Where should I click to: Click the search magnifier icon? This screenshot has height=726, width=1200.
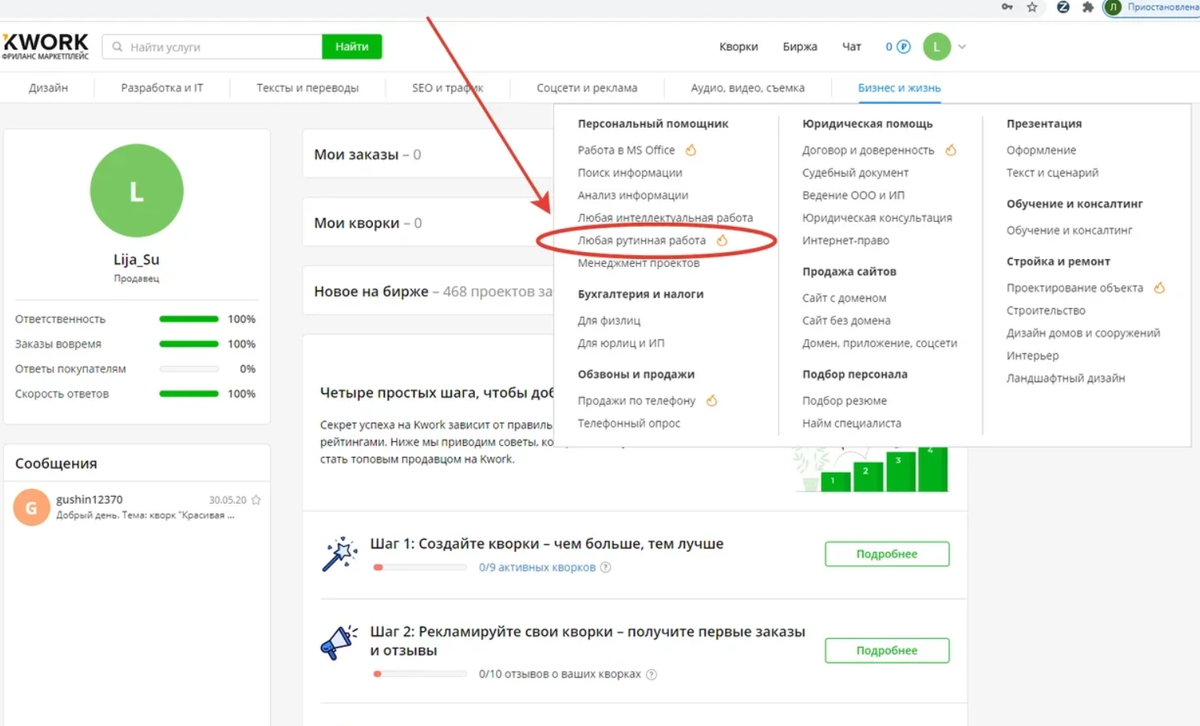118,47
